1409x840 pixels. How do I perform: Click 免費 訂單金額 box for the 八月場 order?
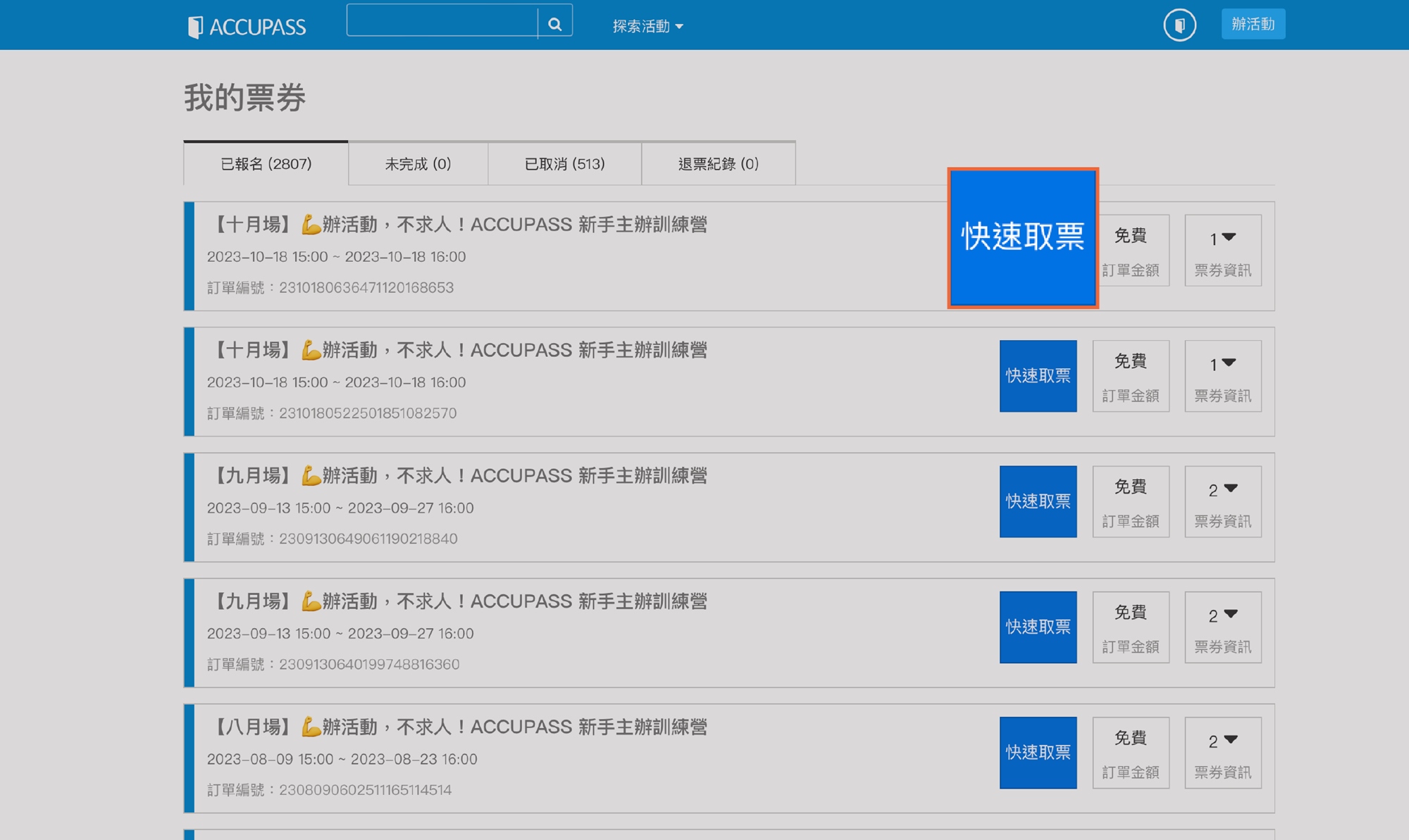(1131, 753)
